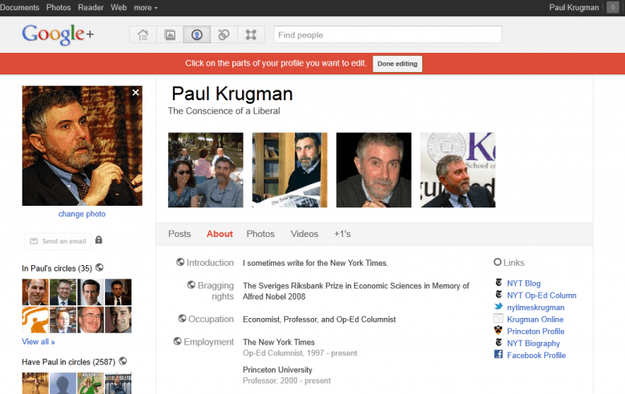Open the nytimeskrugman link
625x394 pixels.
click(x=536, y=307)
